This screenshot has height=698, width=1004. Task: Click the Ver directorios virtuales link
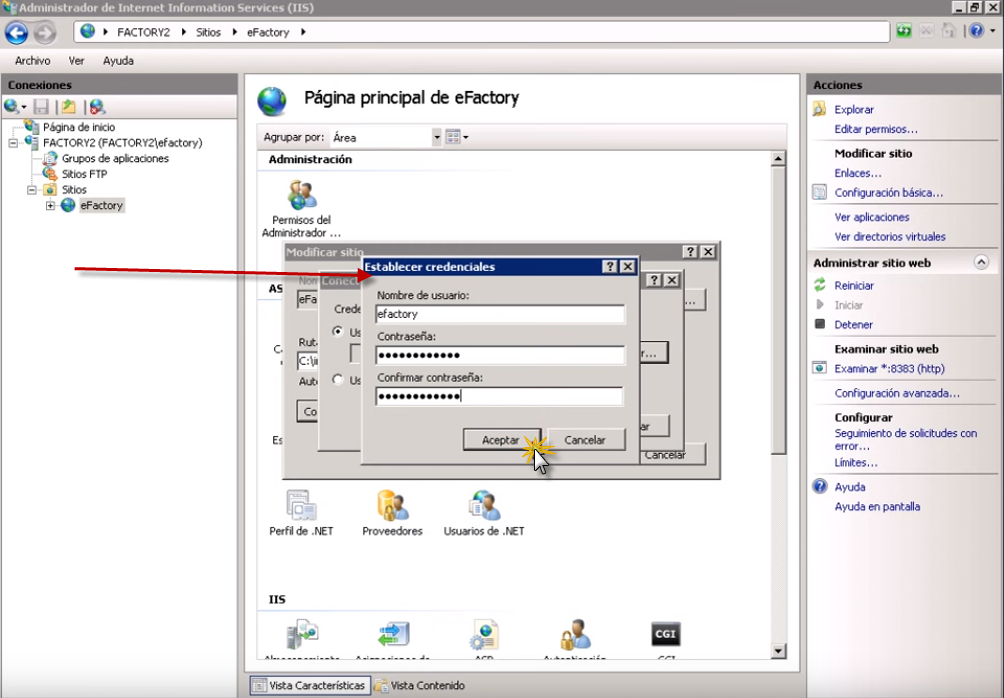coord(889,236)
